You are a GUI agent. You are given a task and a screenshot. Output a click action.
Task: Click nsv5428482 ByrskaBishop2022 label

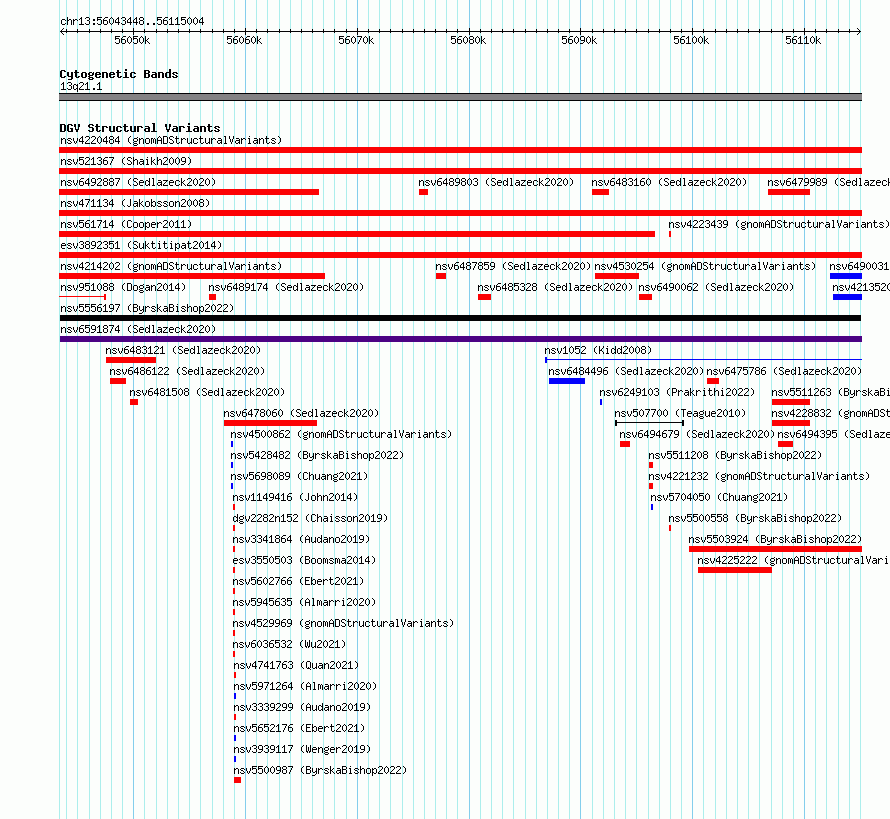pyautogui.click(x=317, y=455)
